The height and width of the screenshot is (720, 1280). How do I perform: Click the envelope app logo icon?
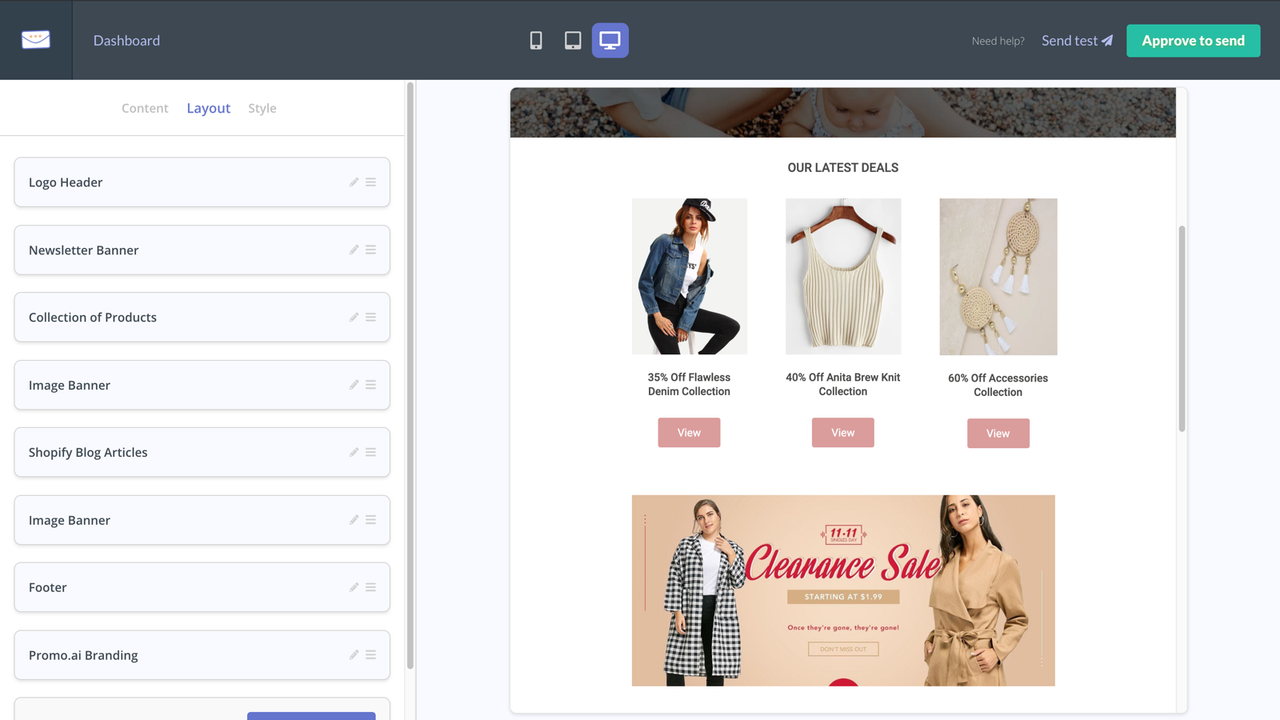(x=36, y=40)
